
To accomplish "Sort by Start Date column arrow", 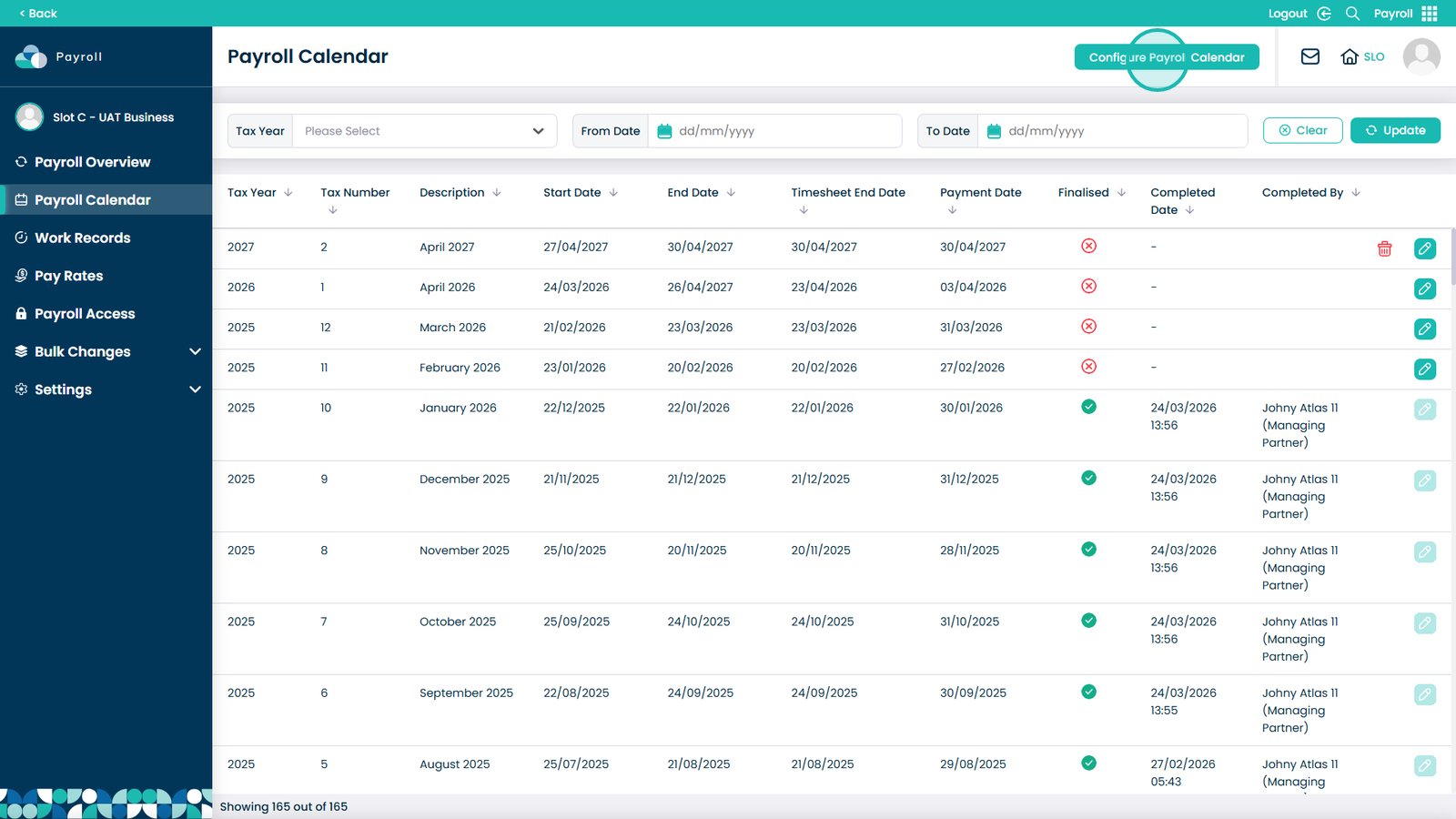I will click(x=613, y=192).
